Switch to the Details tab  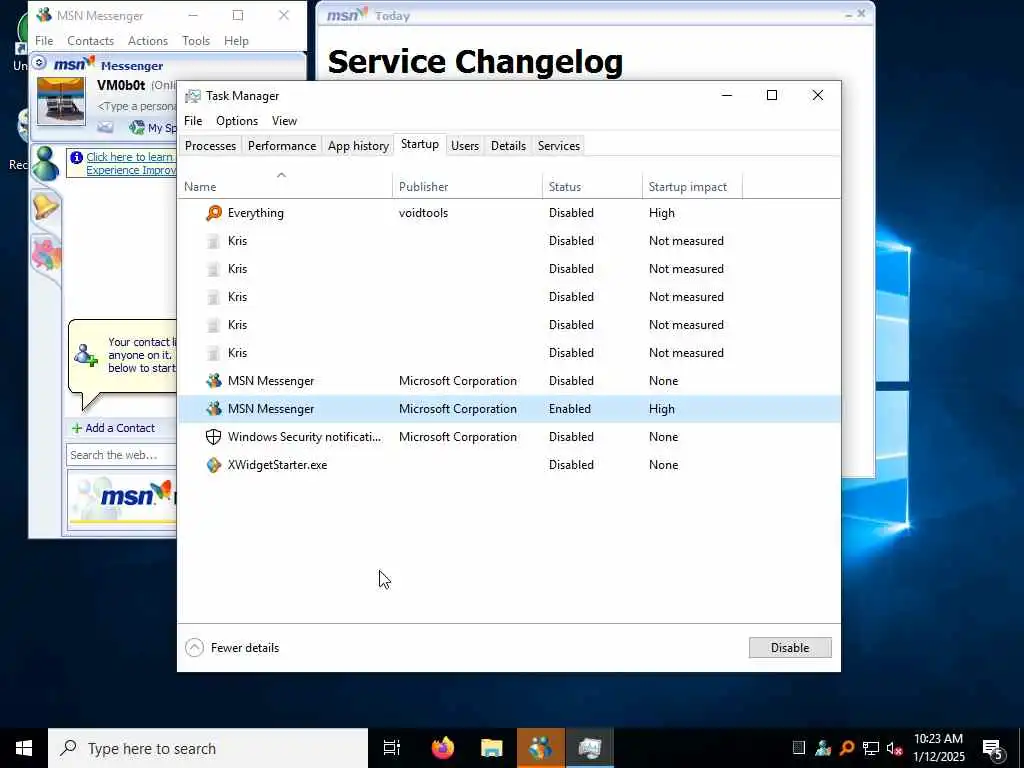pyautogui.click(x=508, y=146)
